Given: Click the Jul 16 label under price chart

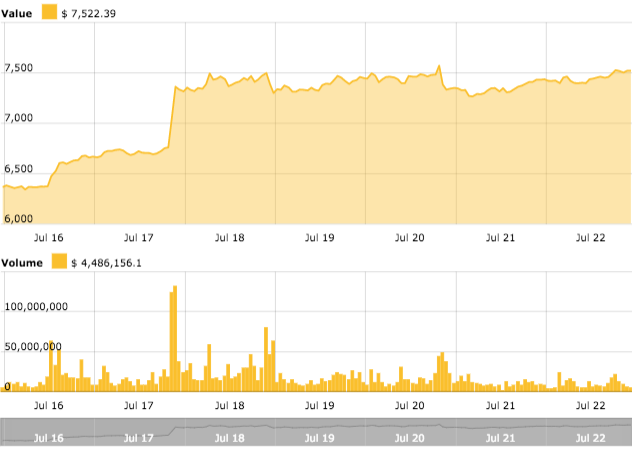Looking at the screenshot, I should click(48, 238).
